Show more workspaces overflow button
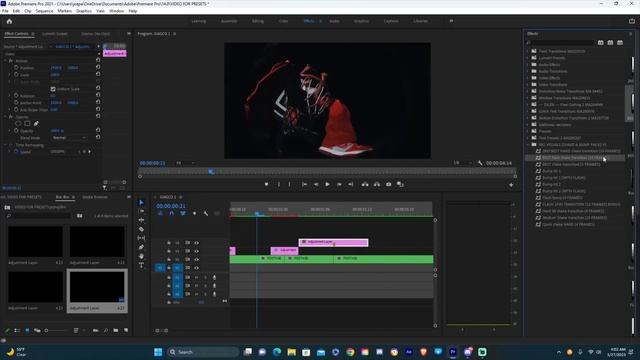 tap(451, 21)
